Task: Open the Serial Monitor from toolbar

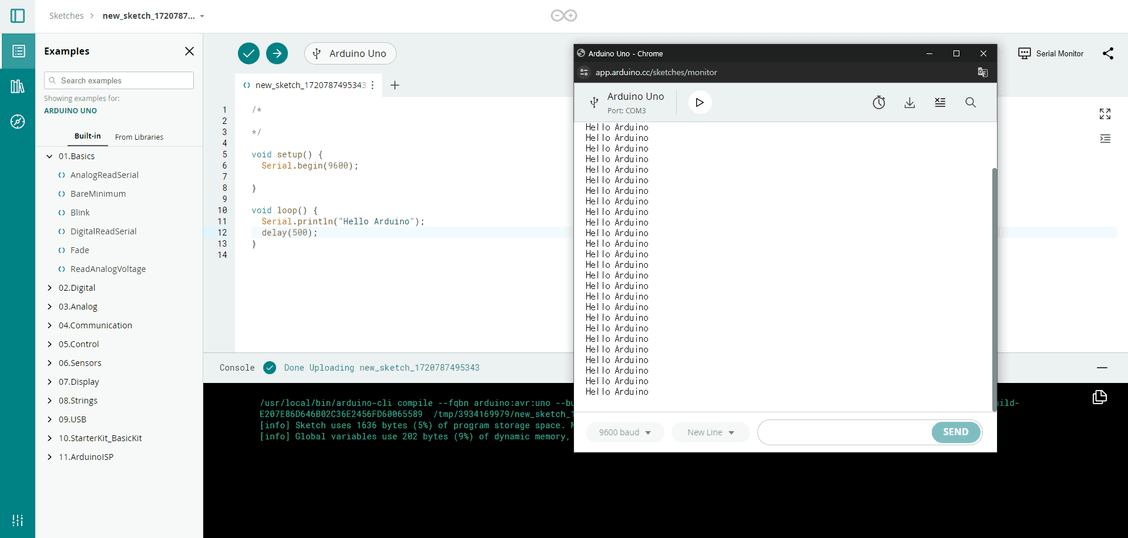Action: click(1050, 53)
